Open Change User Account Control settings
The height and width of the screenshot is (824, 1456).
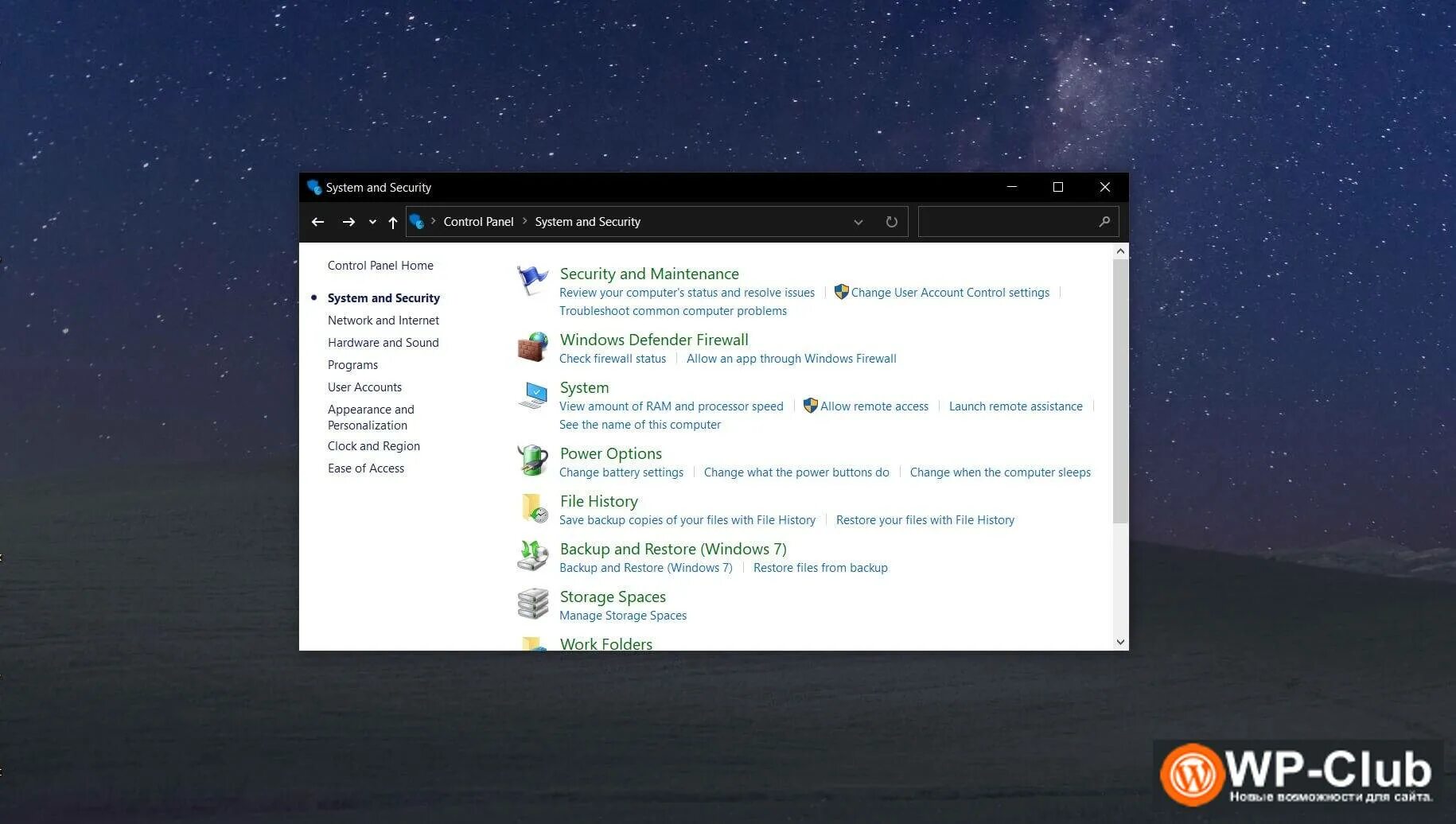click(x=950, y=293)
